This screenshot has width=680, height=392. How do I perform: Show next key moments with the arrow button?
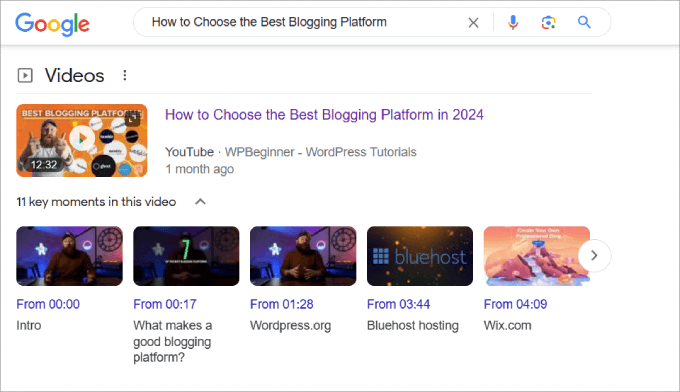pos(594,256)
